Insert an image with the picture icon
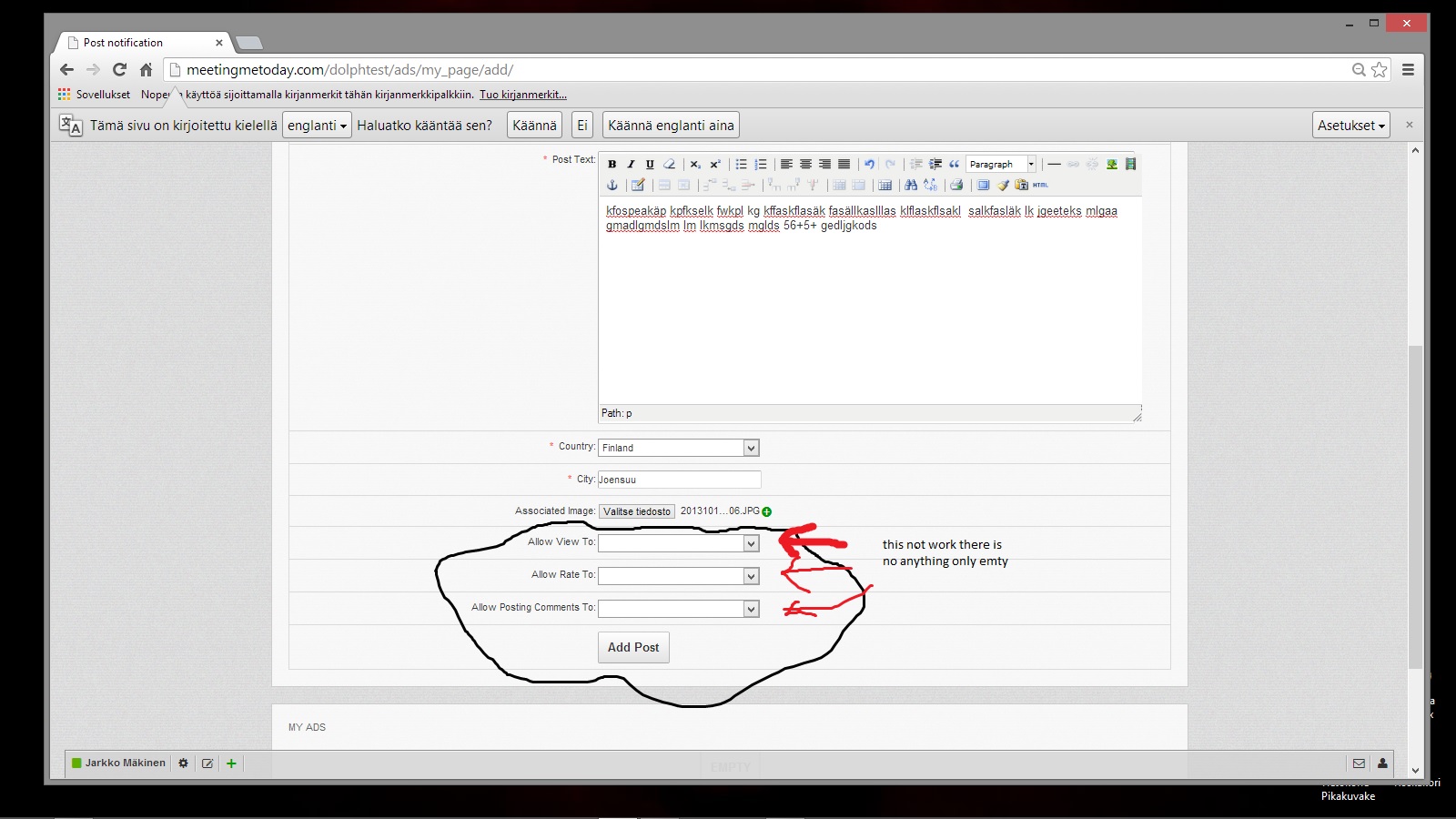This screenshot has width=1456, height=819. click(1111, 165)
